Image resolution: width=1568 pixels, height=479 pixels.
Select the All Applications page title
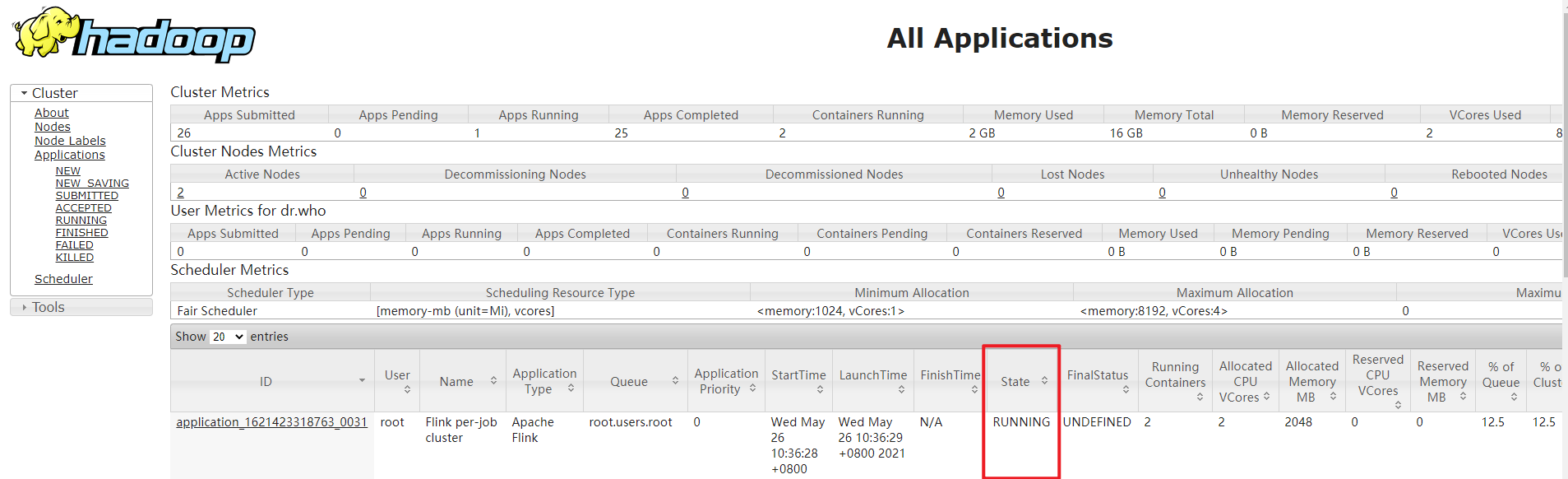coord(1000,38)
